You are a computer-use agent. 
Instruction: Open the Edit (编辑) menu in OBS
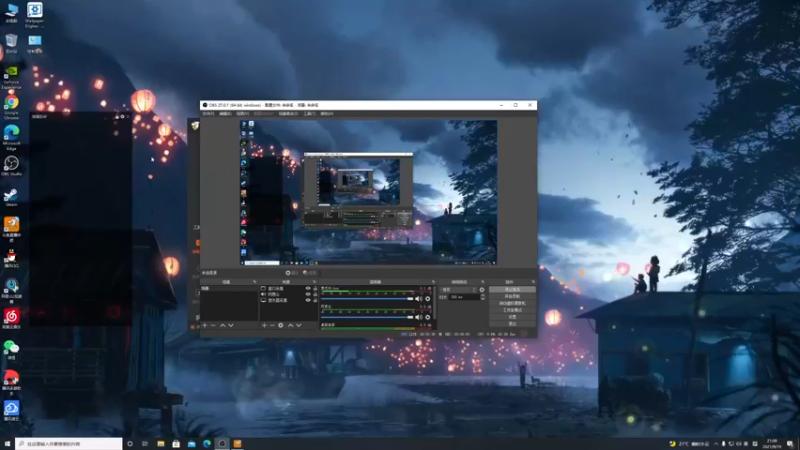pyautogui.click(x=225, y=114)
